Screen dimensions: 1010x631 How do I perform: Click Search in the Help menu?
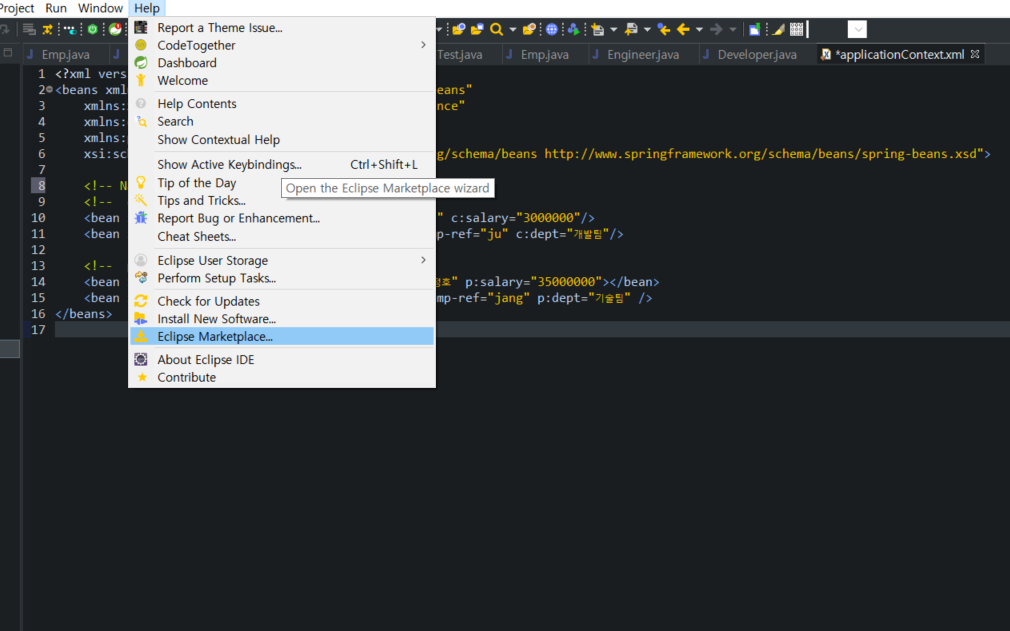[x=281, y=121]
